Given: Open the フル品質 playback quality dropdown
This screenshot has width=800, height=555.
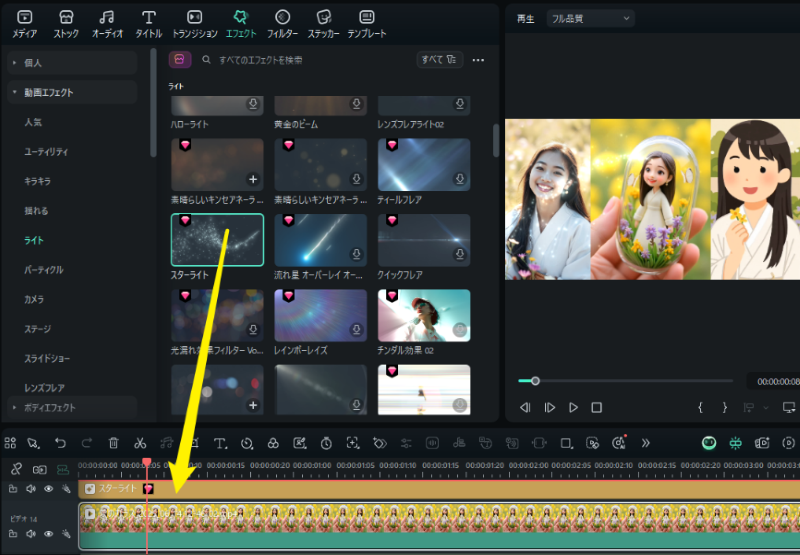Looking at the screenshot, I should click(x=590, y=19).
